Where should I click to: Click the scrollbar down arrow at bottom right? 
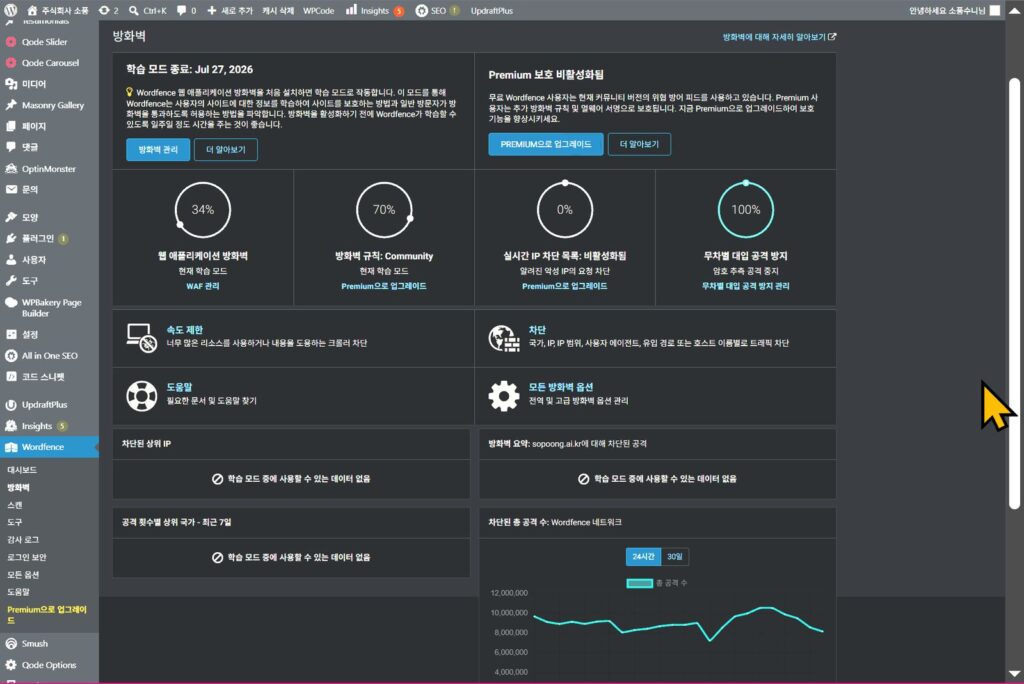tap(1014, 674)
